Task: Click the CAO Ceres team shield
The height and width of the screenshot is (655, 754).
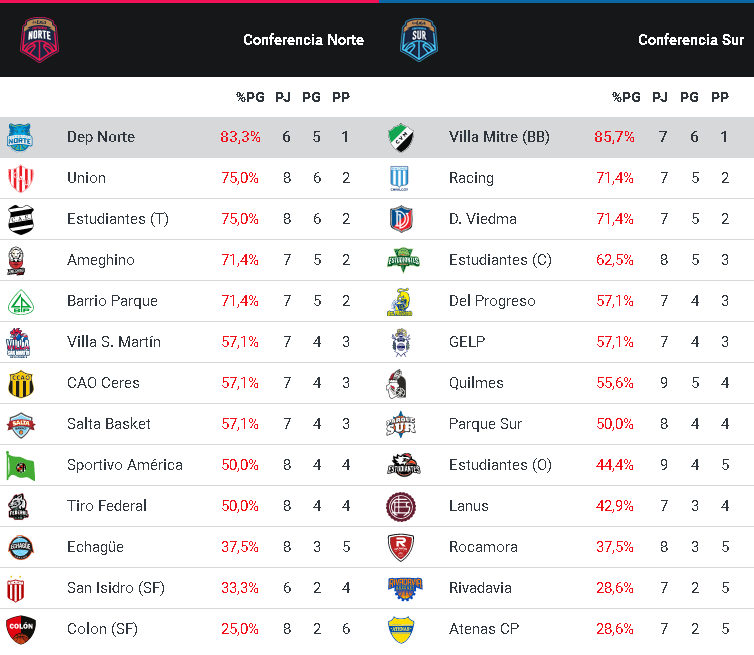Action: click(21, 384)
